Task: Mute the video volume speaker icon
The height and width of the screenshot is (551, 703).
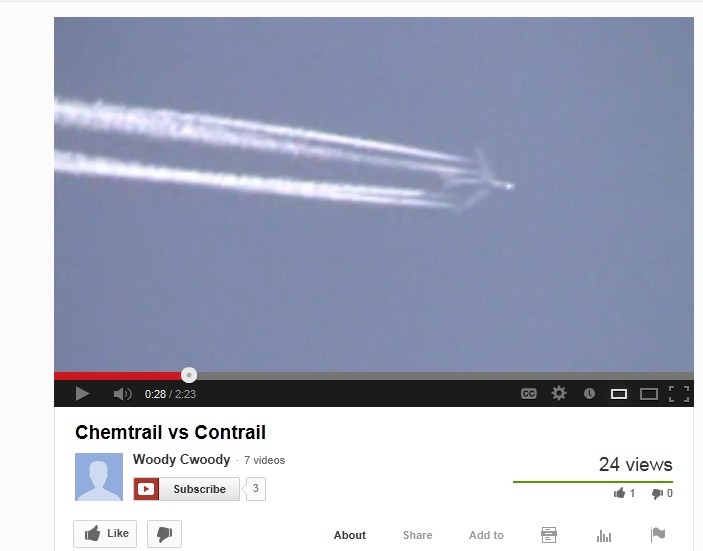Action: click(x=122, y=394)
